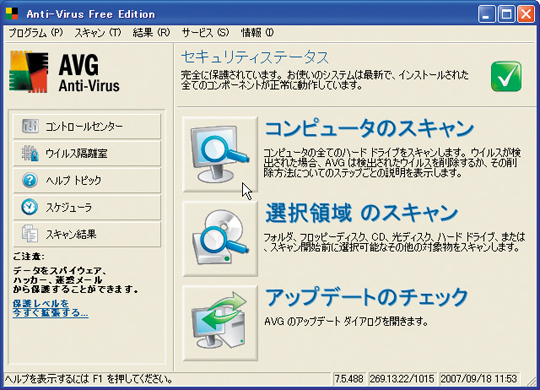Maximize the Anti-Virus Free Edition window
The image size is (540, 390).
506,14
